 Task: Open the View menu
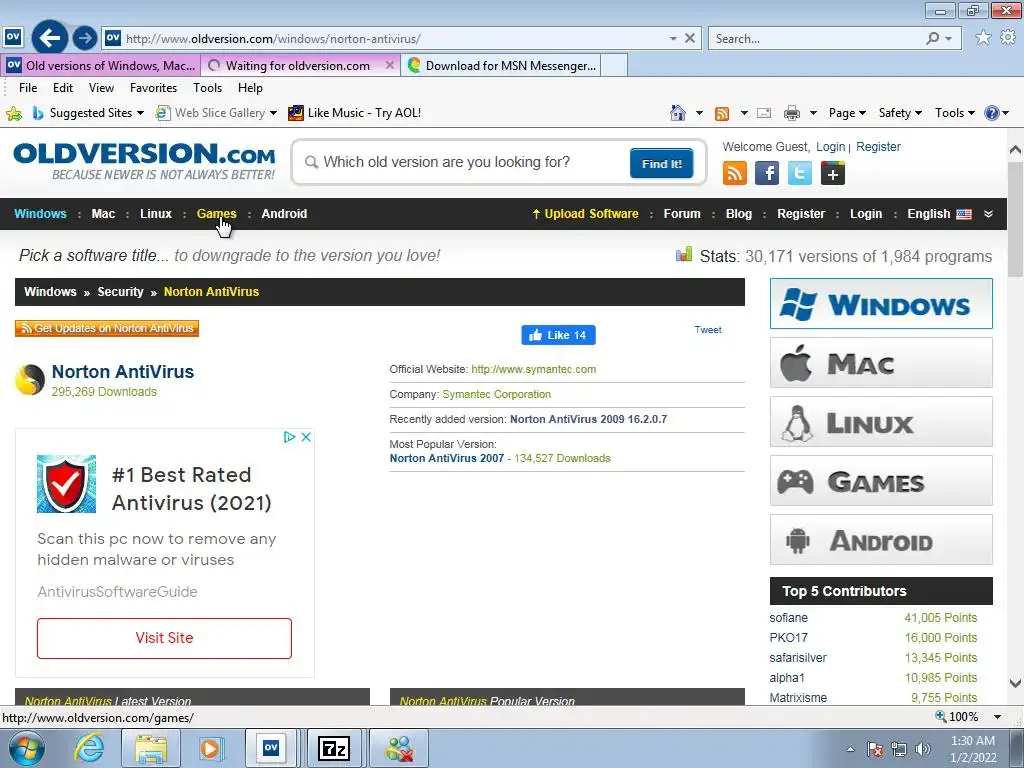(101, 88)
